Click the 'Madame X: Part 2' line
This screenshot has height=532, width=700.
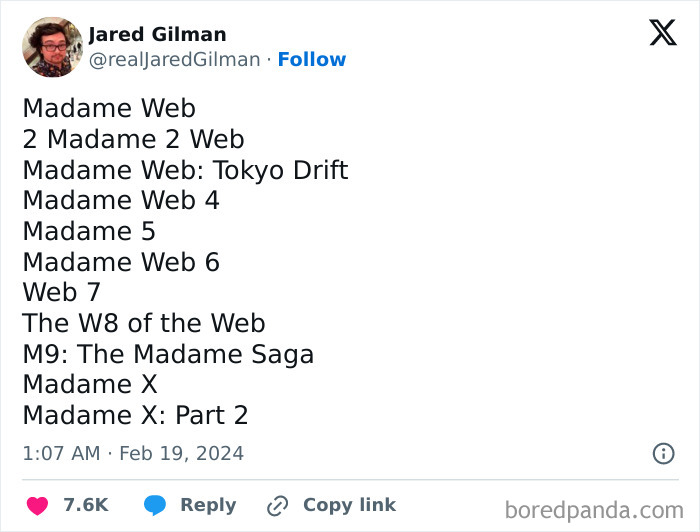click(135, 415)
